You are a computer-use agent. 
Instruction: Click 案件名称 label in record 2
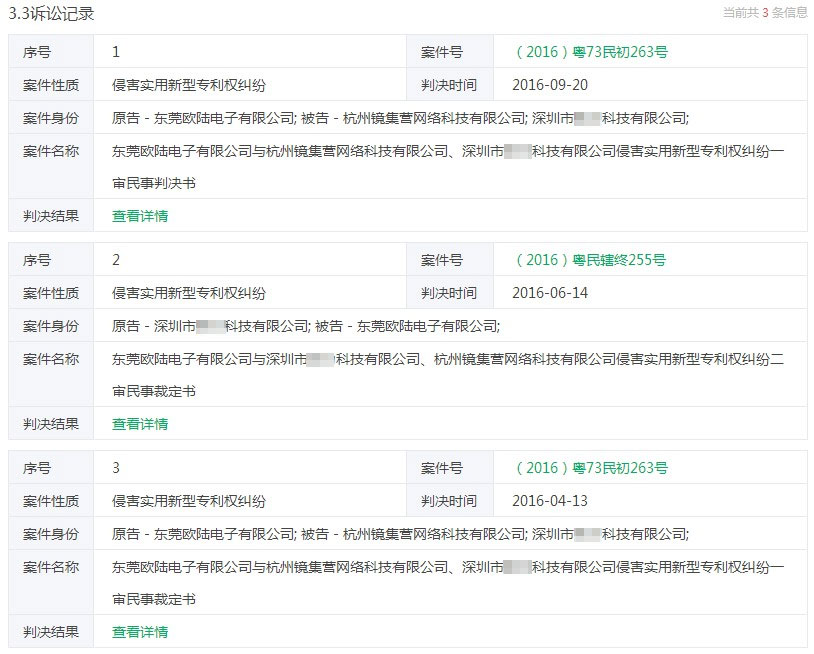tap(51, 360)
